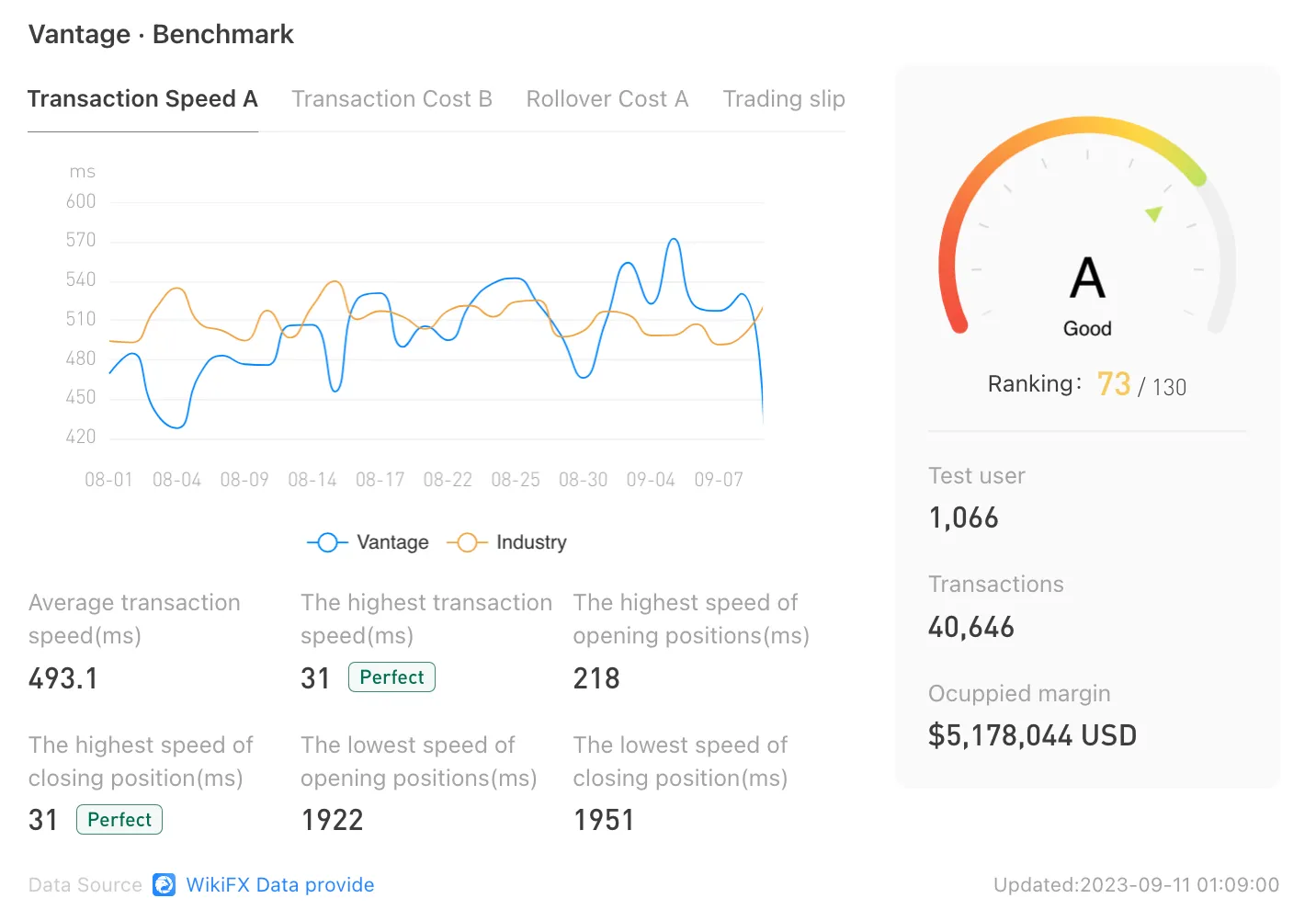This screenshot has height=921, width=1316.
Task: Click the Perfect badge beside highest transaction speed
Action: (x=391, y=677)
